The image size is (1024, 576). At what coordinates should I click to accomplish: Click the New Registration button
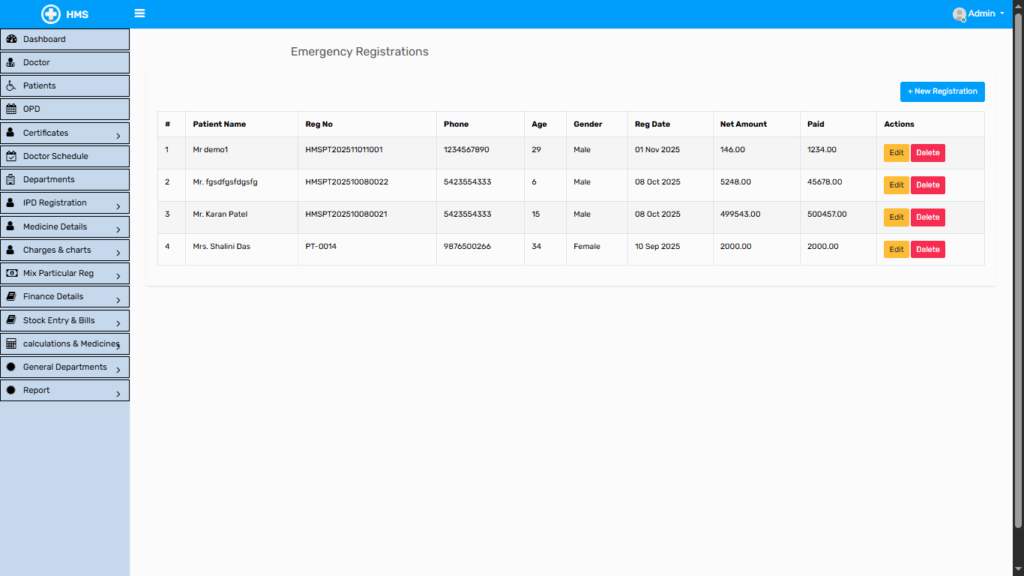(x=942, y=92)
